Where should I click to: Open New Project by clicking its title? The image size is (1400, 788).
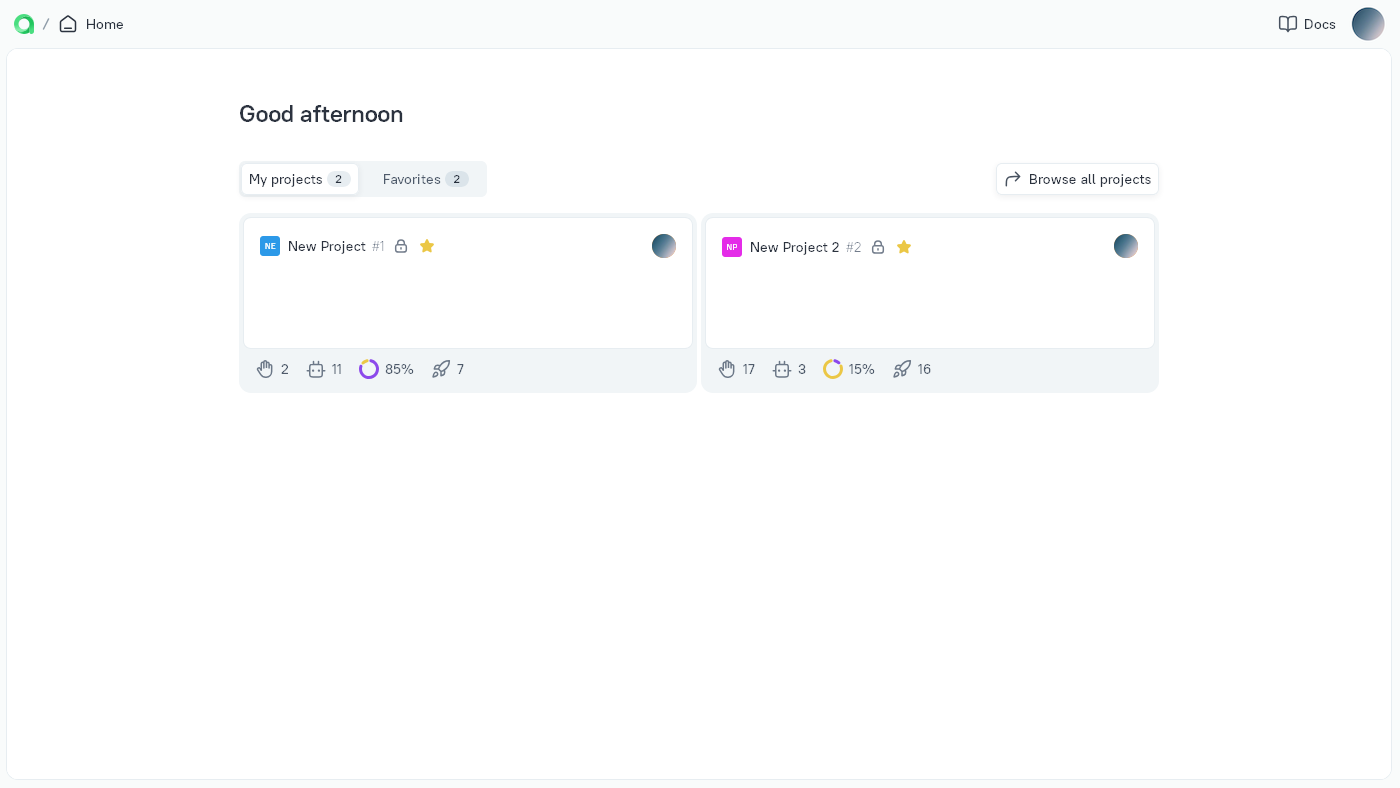click(x=327, y=246)
